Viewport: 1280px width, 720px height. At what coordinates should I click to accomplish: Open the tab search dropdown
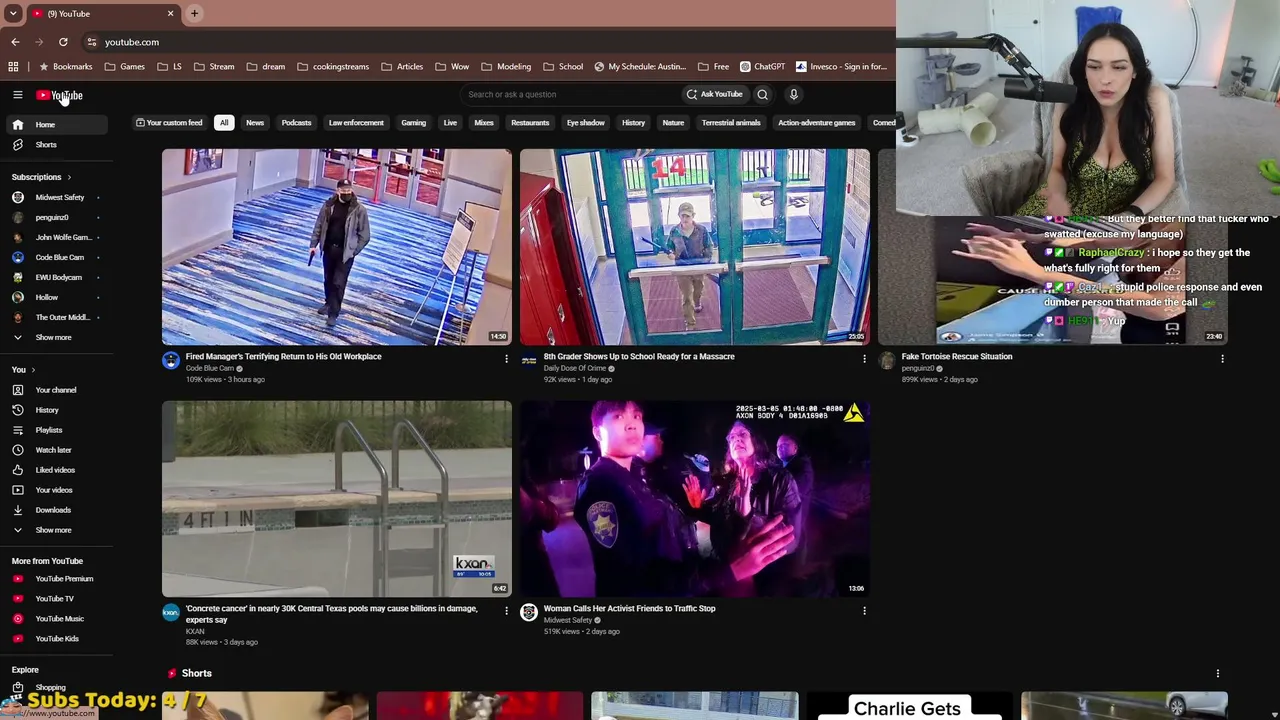(x=13, y=14)
